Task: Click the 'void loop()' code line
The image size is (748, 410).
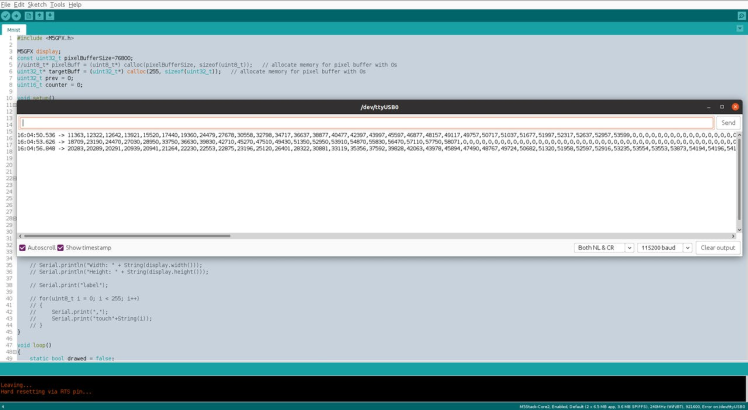Action: pos(34,345)
